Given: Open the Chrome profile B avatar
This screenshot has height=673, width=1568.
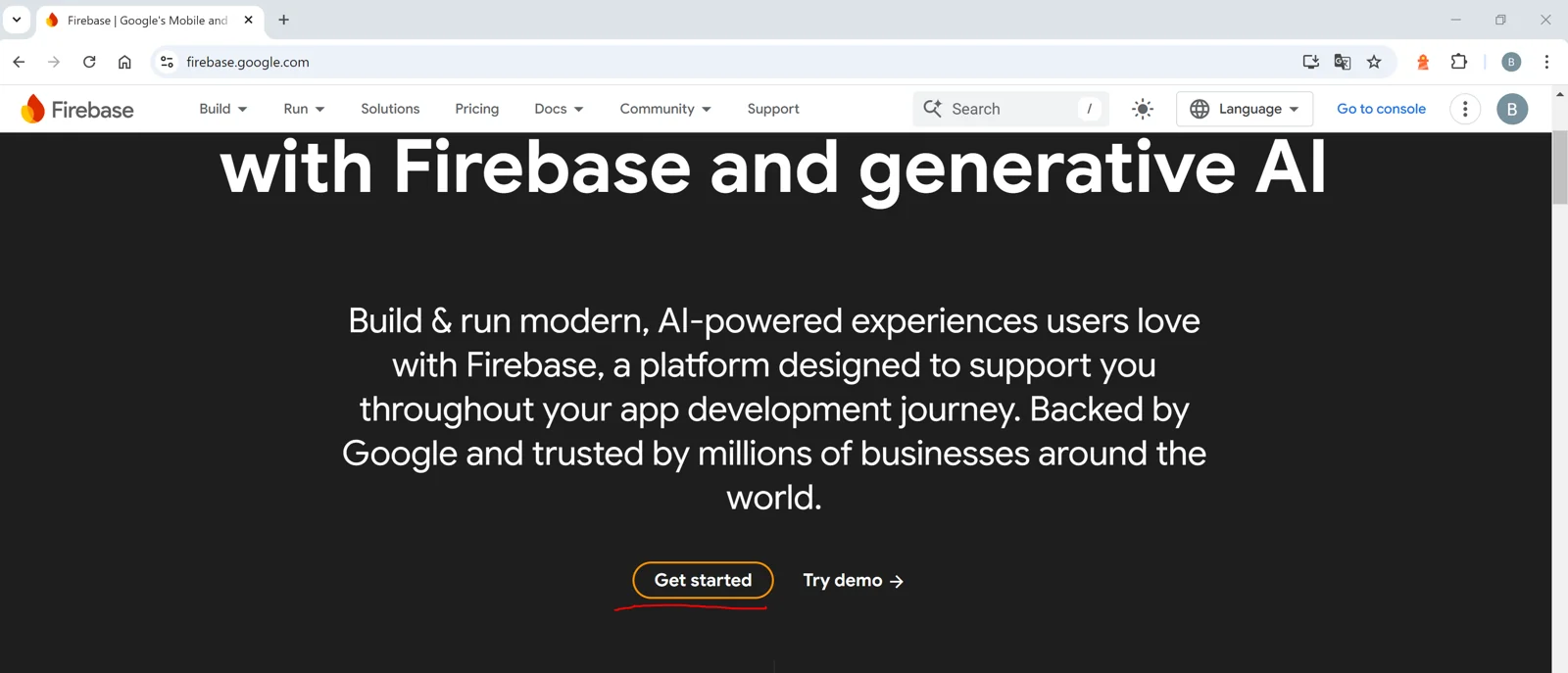Looking at the screenshot, I should (1511, 62).
